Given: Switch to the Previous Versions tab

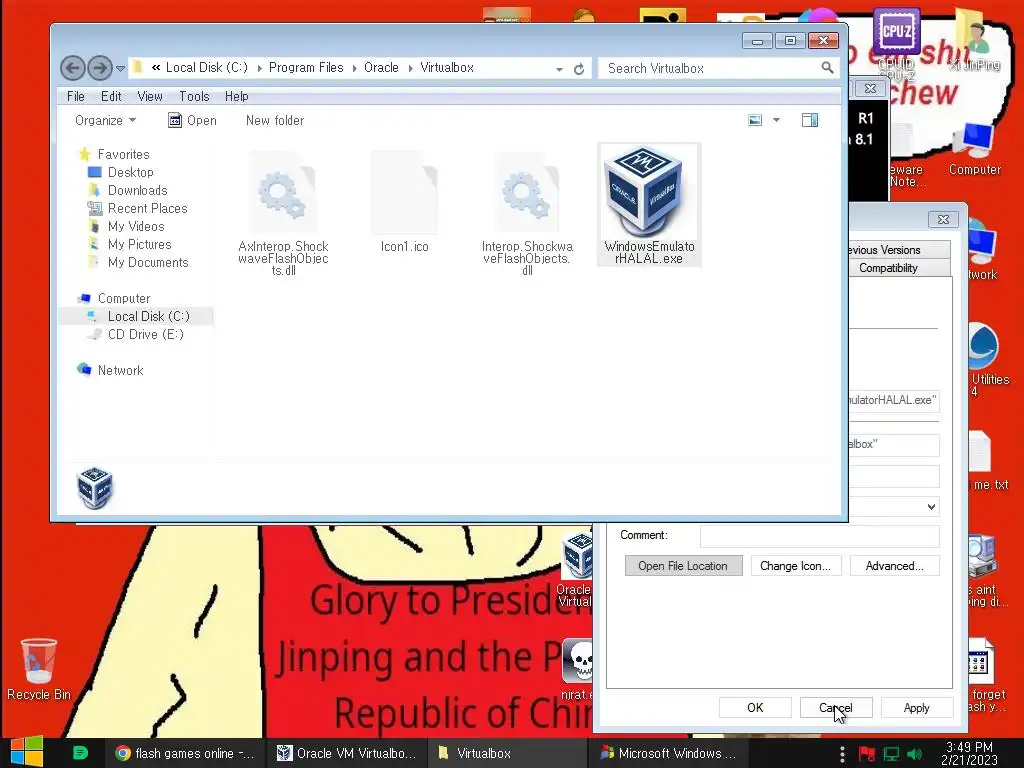Looking at the screenshot, I should [899, 249].
